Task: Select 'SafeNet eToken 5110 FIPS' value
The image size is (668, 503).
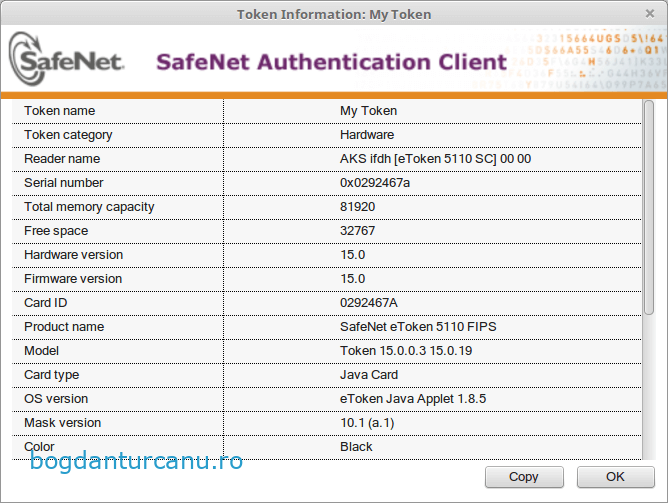Action: point(418,327)
